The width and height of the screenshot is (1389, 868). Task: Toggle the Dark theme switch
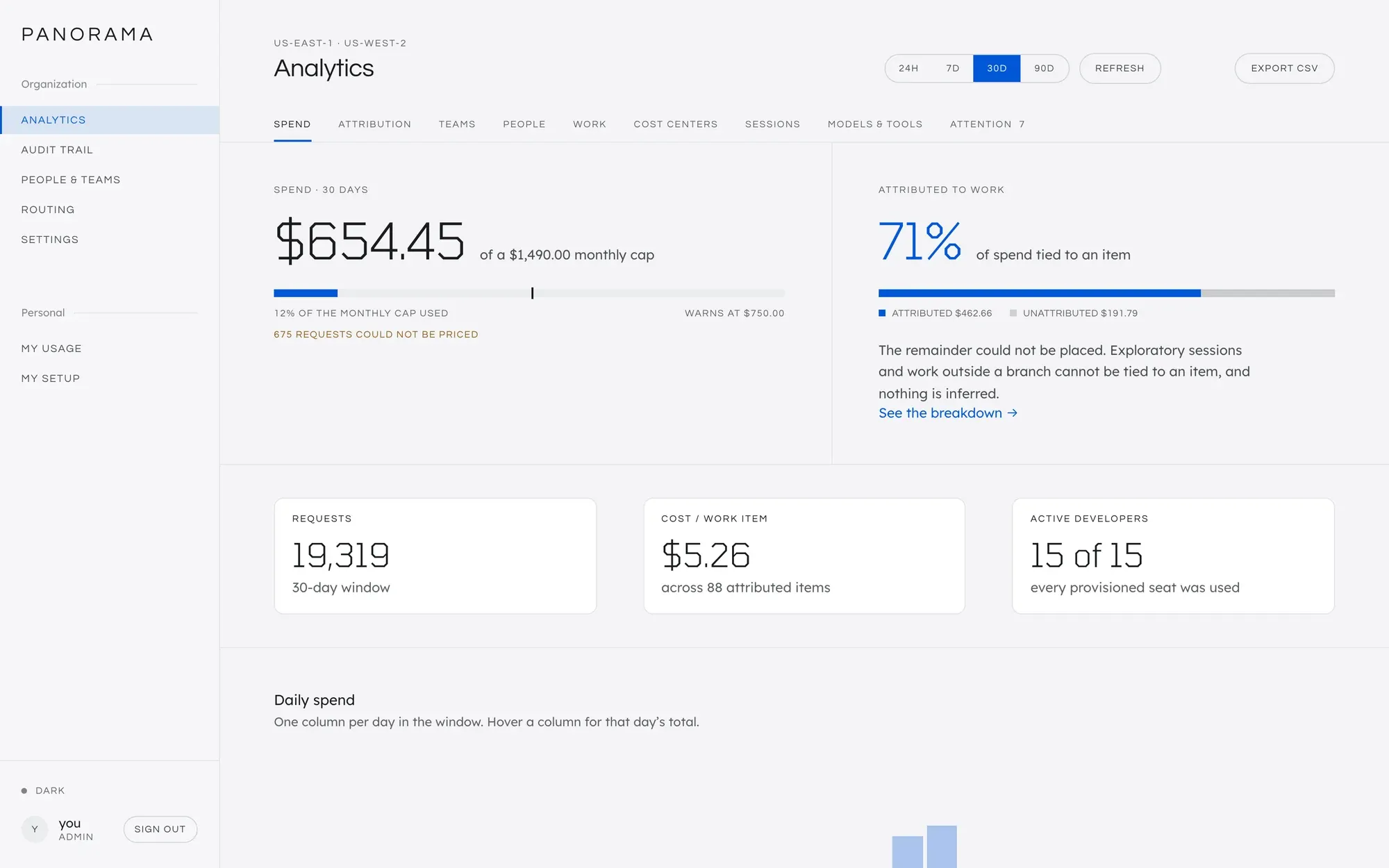[43, 790]
